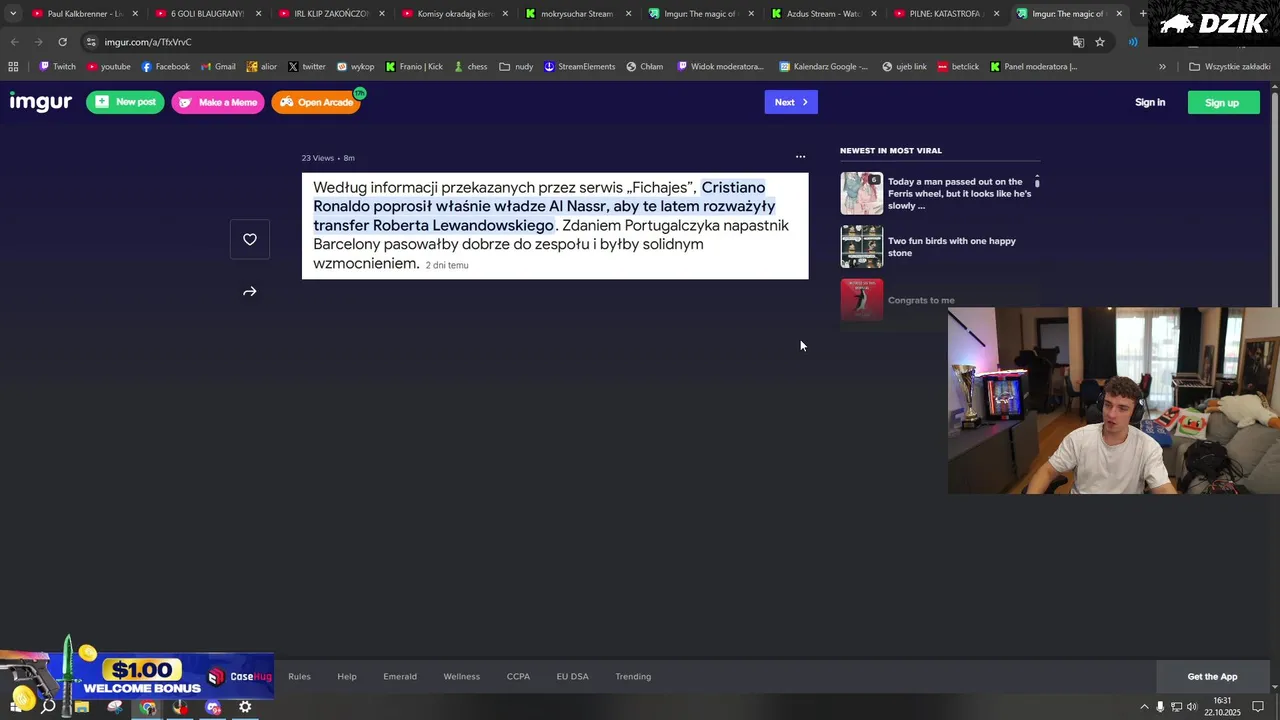Click the Wellness footer link

click(462, 676)
